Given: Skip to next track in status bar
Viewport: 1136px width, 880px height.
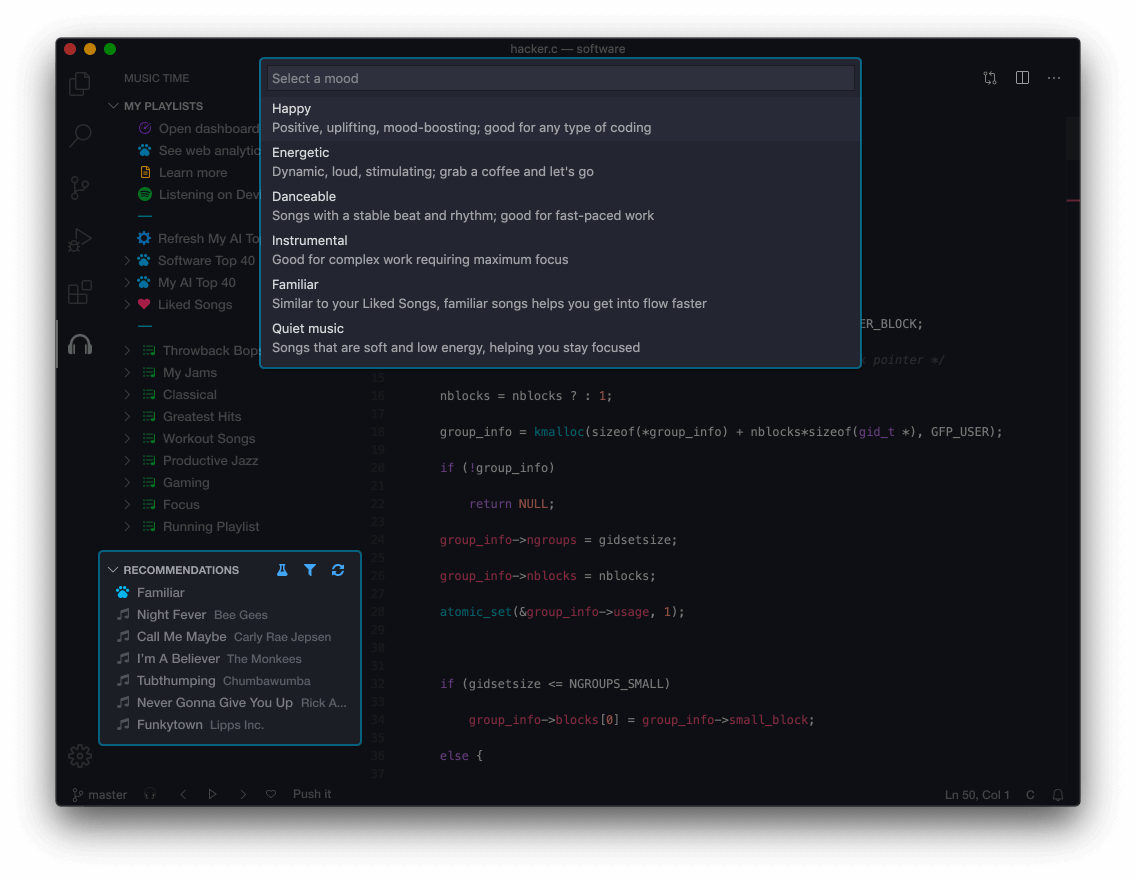Looking at the screenshot, I should 242,794.
